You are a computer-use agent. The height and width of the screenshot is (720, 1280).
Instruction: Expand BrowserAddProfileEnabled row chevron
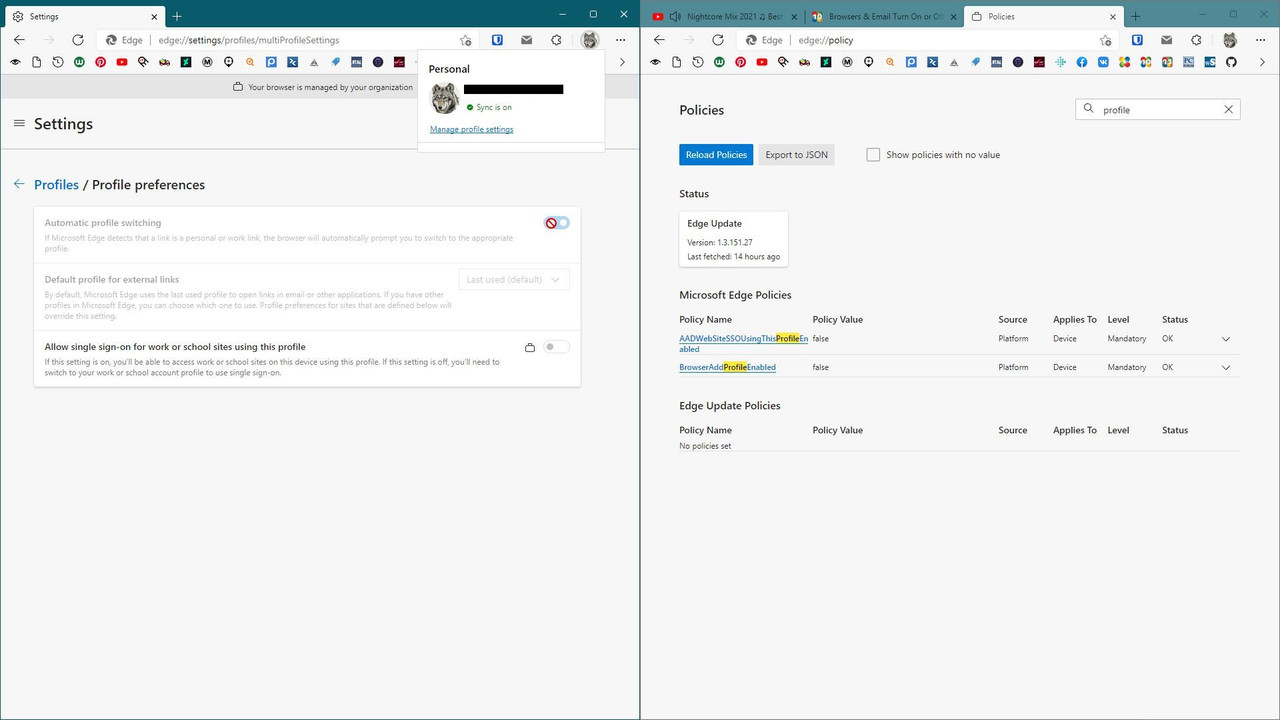click(x=1226, y=367)
